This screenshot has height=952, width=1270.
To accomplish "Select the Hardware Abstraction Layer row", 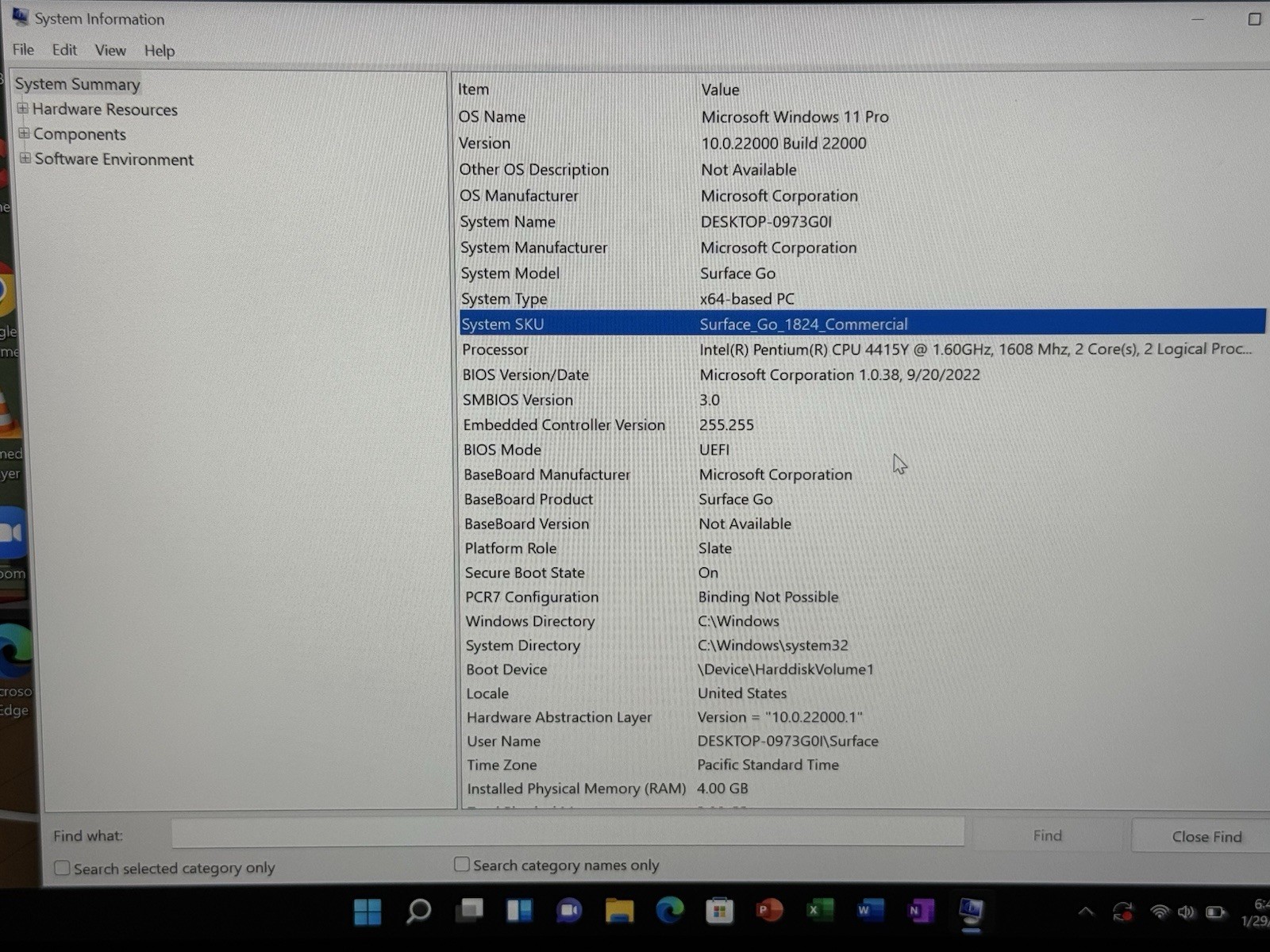I will tap(865, 716).
